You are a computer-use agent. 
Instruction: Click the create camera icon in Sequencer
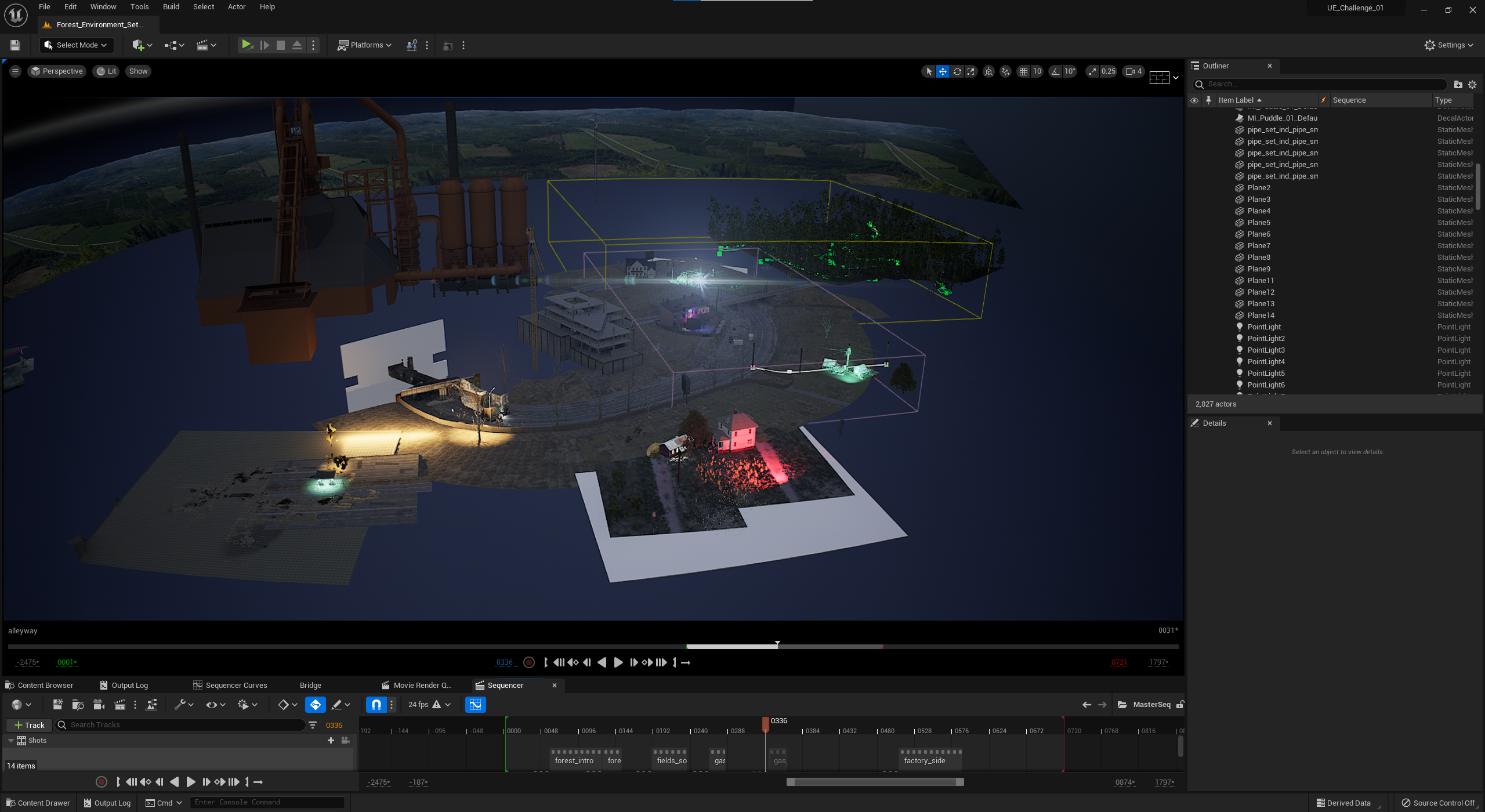tap(99, 705)
